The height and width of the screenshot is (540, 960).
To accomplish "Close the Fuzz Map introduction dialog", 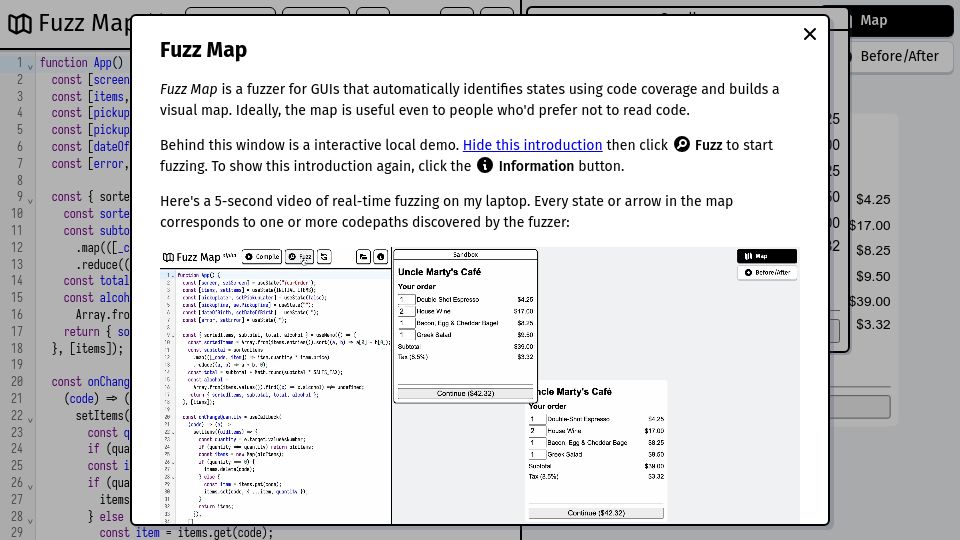I will pyautogui.click(x=809, y=34).
